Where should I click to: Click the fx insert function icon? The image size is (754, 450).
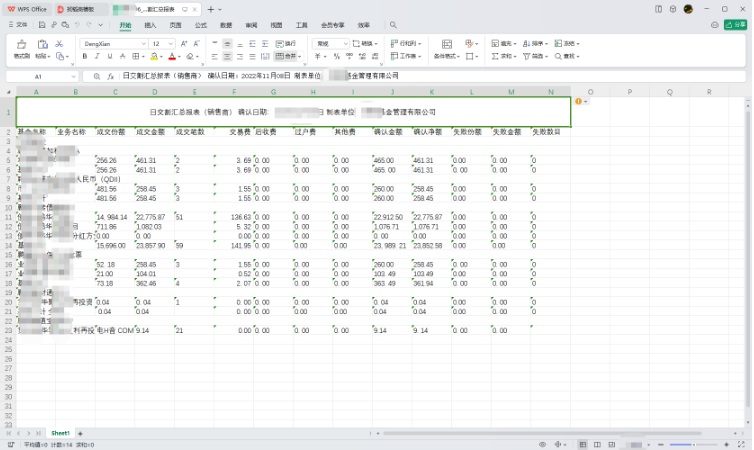111,76
